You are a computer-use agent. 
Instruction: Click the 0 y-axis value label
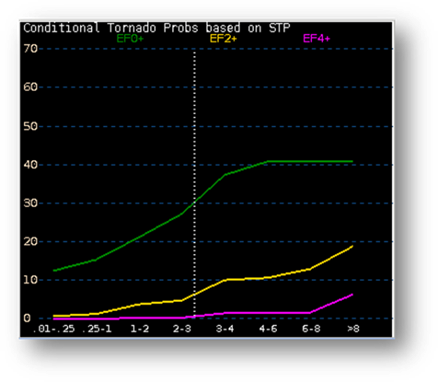click(27, 318)
